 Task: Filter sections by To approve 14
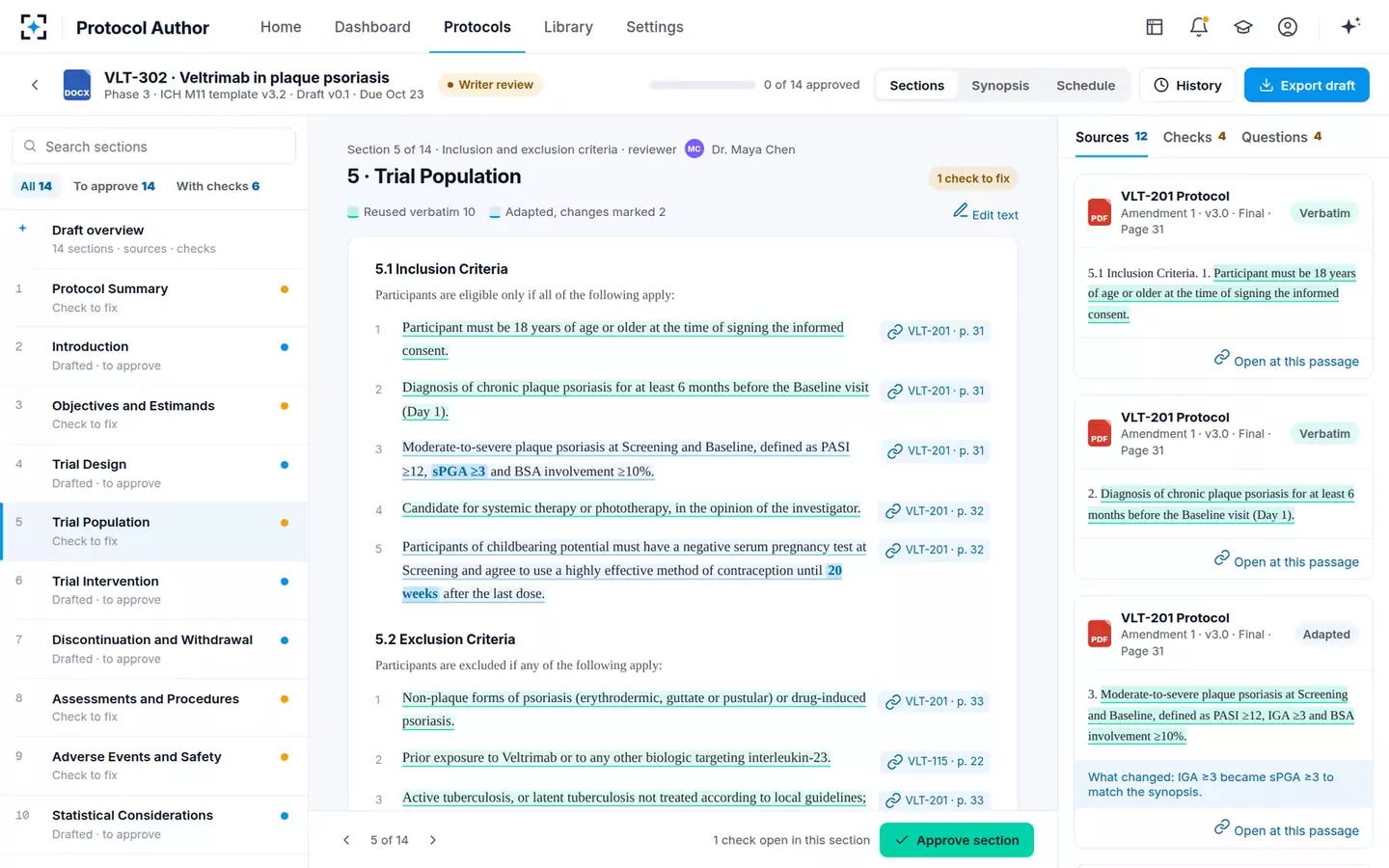(114, 186)
